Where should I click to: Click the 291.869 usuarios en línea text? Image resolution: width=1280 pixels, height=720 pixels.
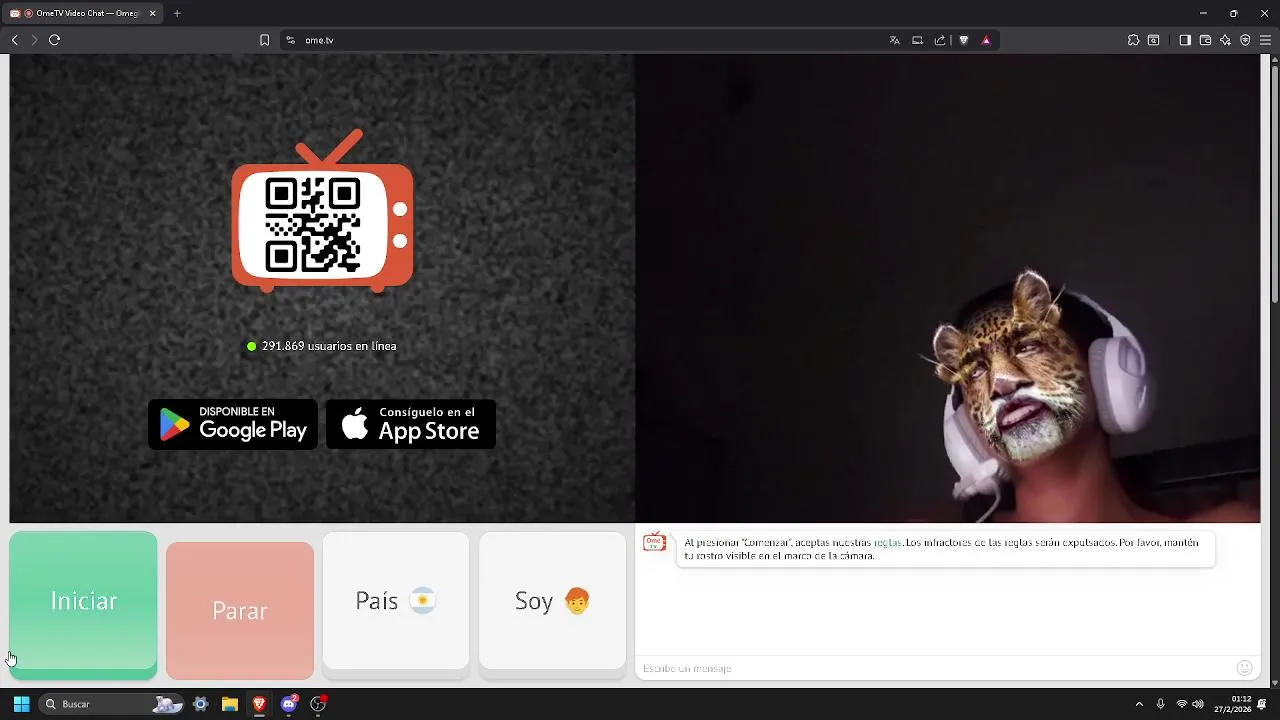coord(329,346)
